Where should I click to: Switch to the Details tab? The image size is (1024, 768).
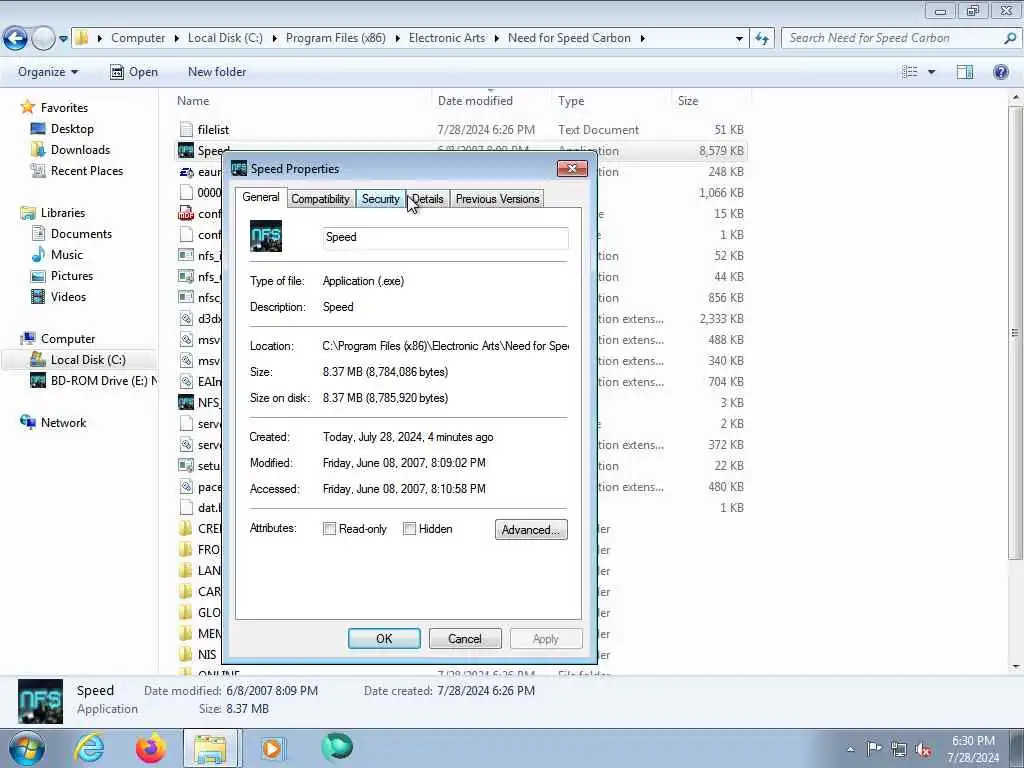pyautogui.click(x=428, y=199)
